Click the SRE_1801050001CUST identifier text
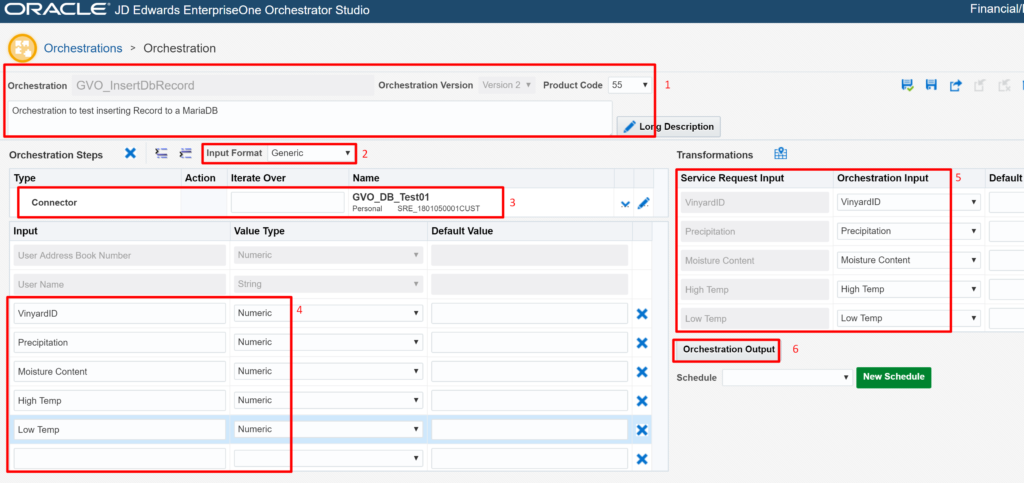1024x483 pixels. coord(439,209)
